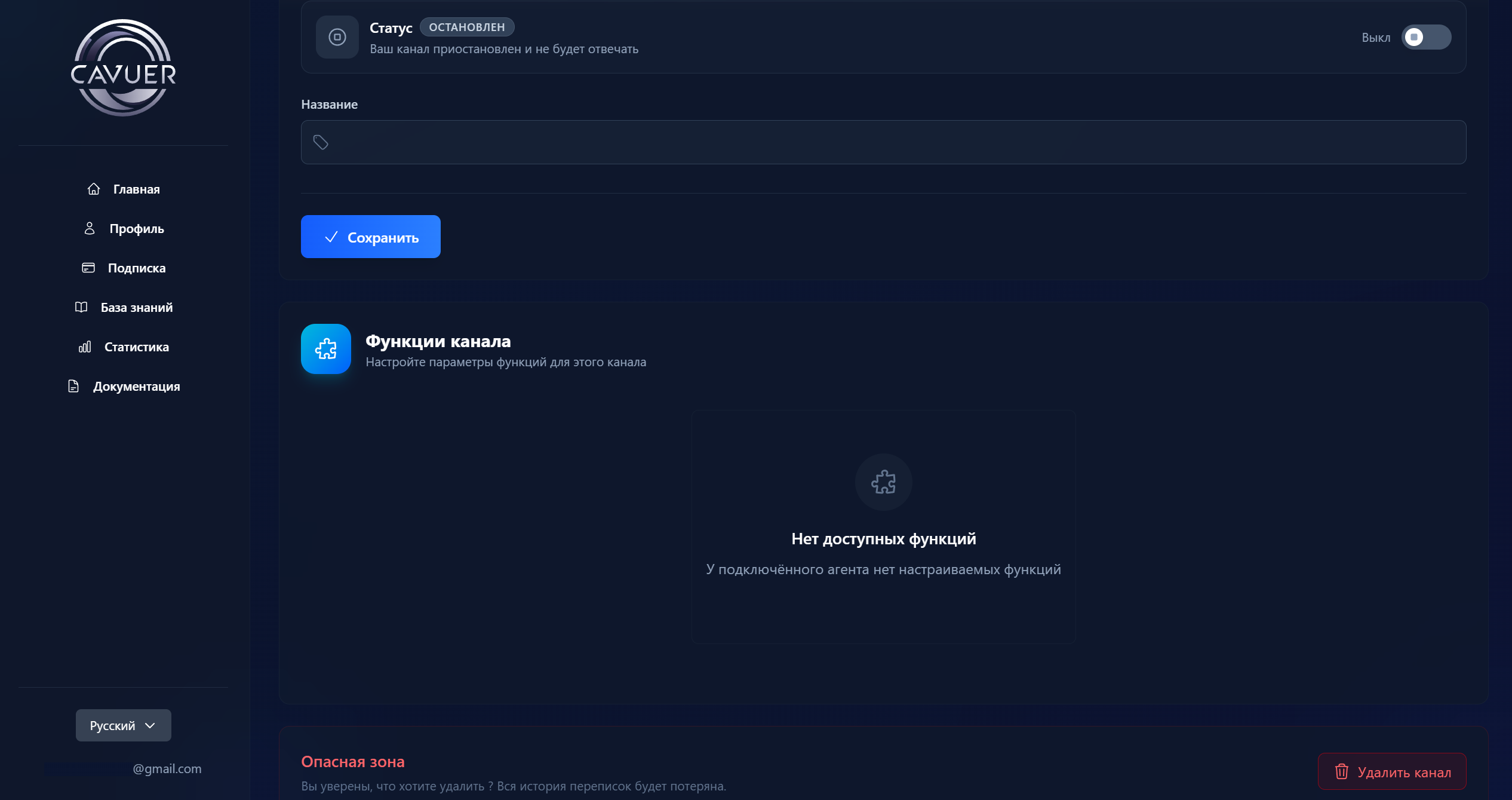Click the blue puzzle icon for Функции канала

point(326,349)
